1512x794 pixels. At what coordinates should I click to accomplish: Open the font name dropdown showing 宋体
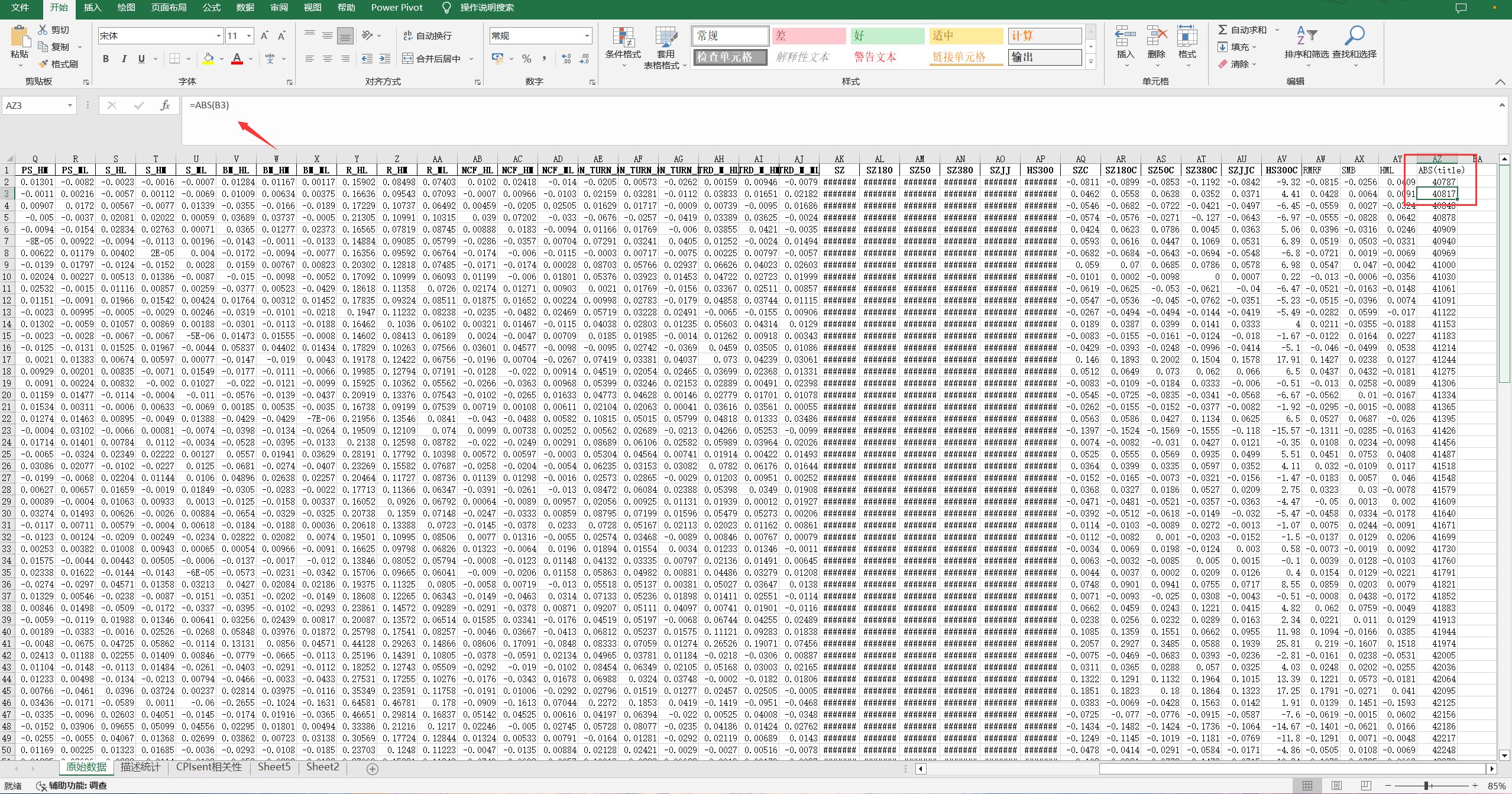pos(219,35)
